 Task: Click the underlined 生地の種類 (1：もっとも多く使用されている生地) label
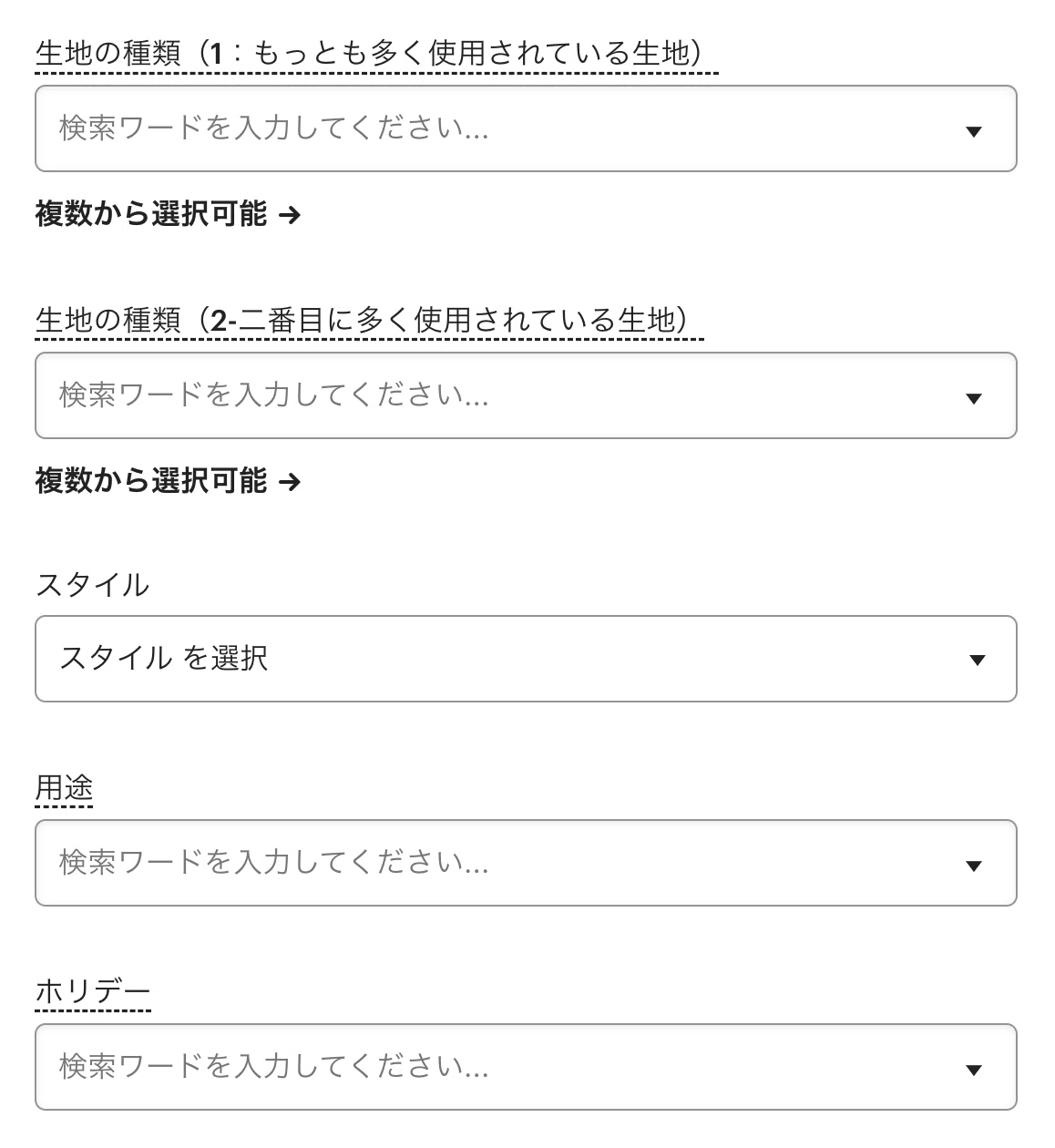[x=376, y=55]
